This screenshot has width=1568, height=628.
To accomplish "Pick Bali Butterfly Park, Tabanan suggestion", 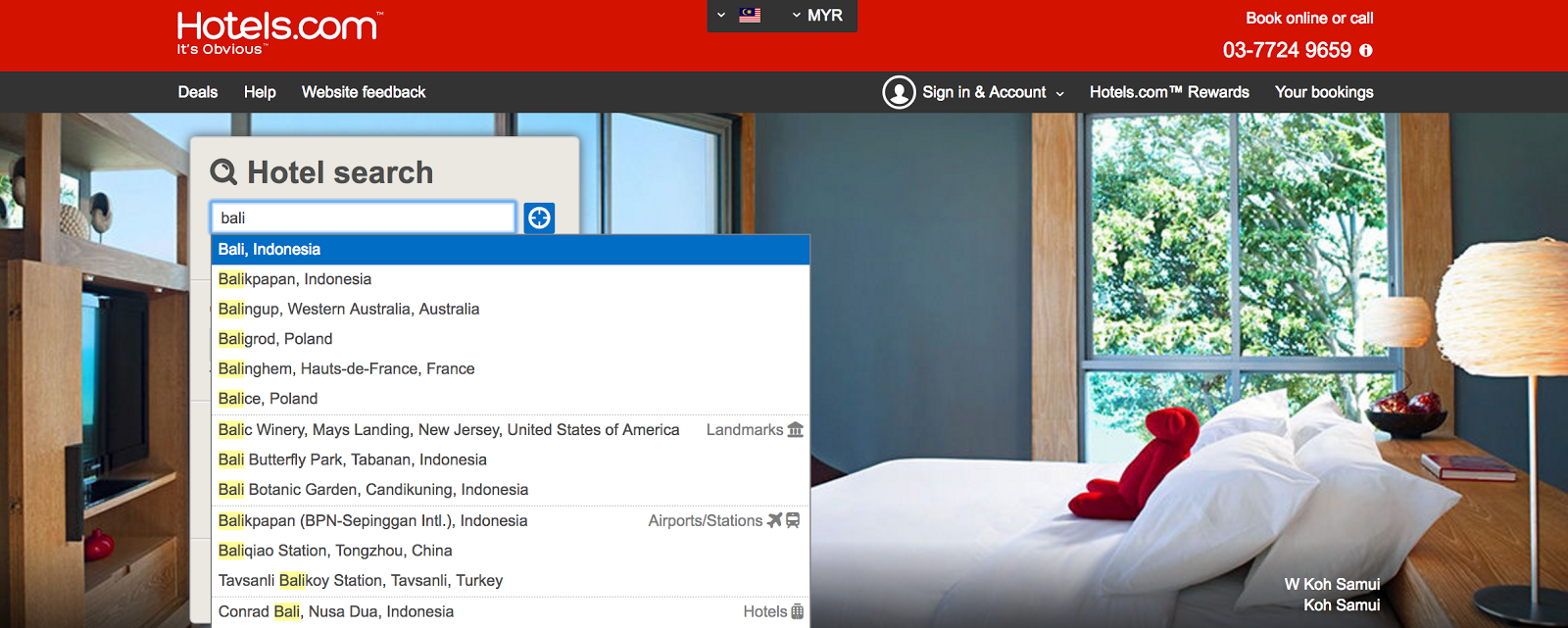I will (511, 459).
